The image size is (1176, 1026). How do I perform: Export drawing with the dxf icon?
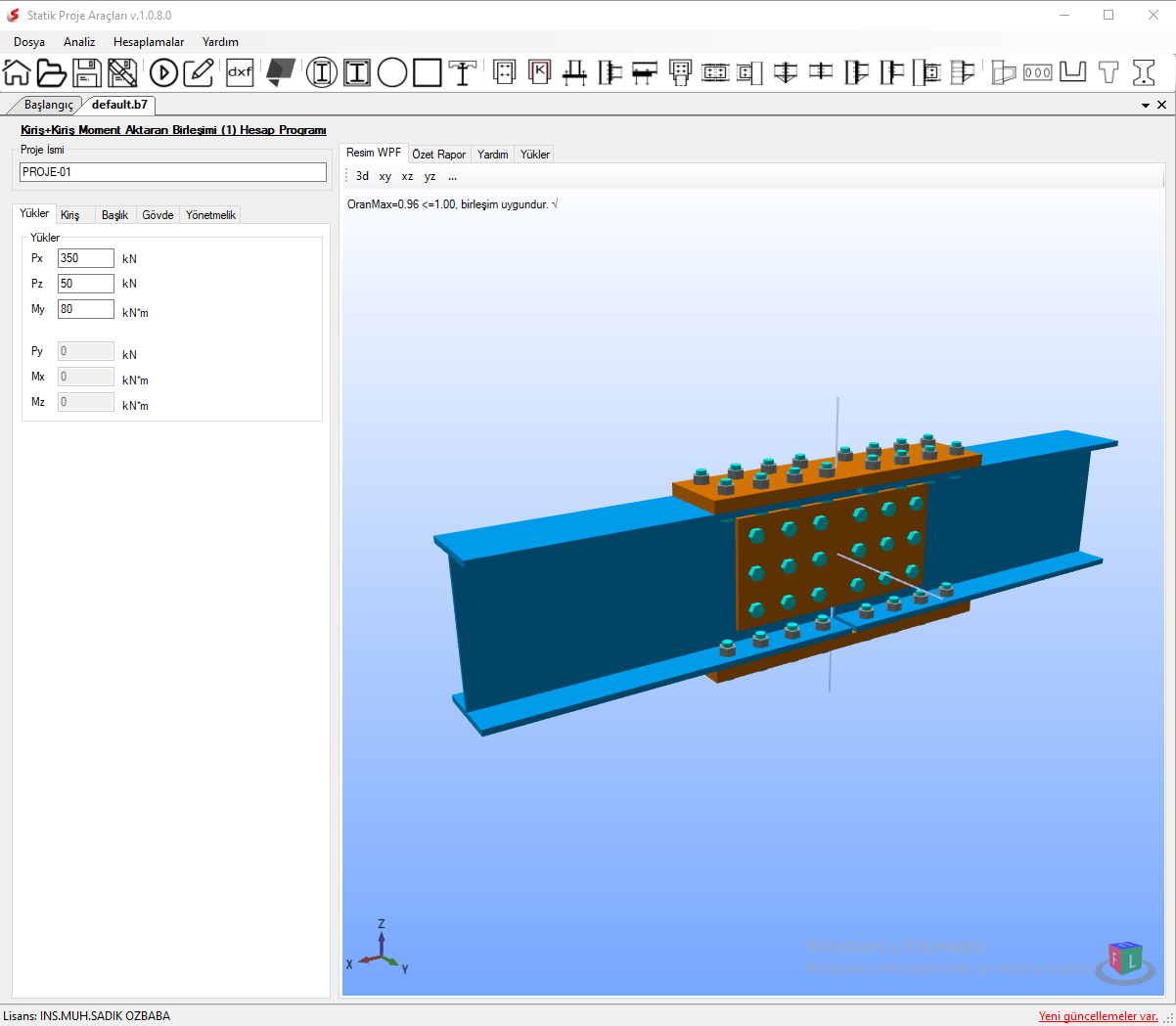pos(240,72)
